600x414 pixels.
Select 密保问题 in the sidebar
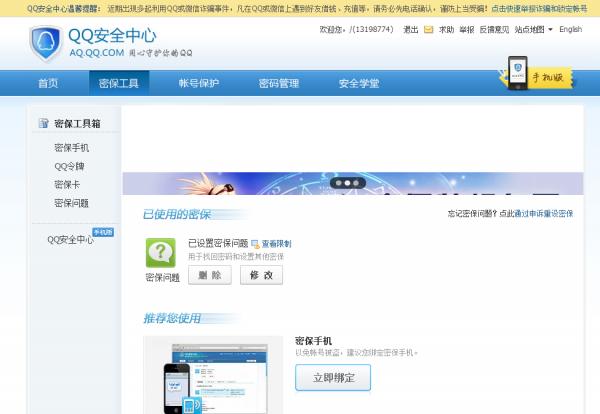coord(72,203)
